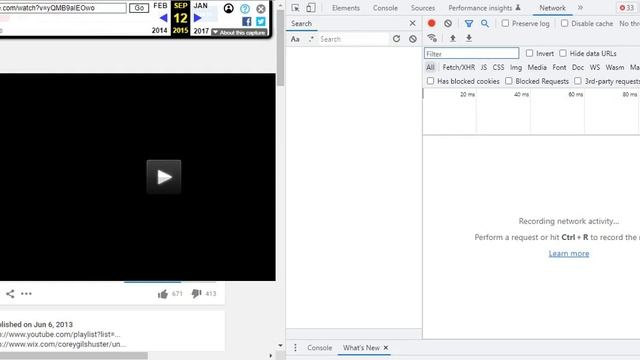Image resolution: width=640 pixels, height=360 pixels.
Task: Enable Disable cache checkbox
Action: (564, 23)
